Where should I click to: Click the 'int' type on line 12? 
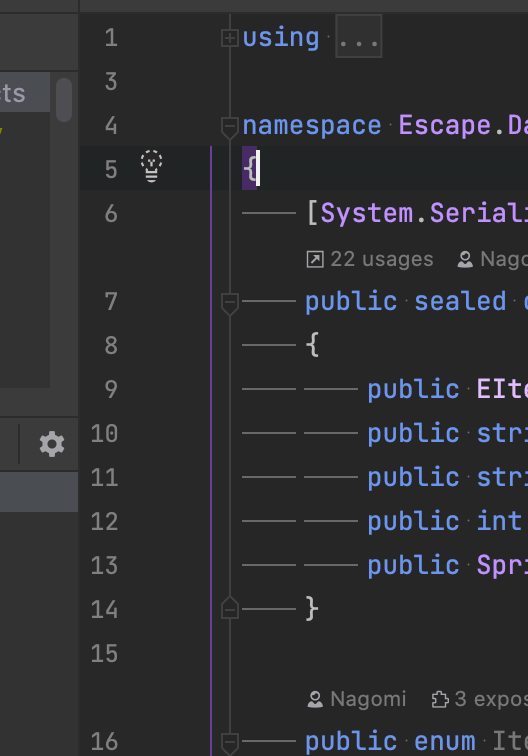(x=500, y=521)
